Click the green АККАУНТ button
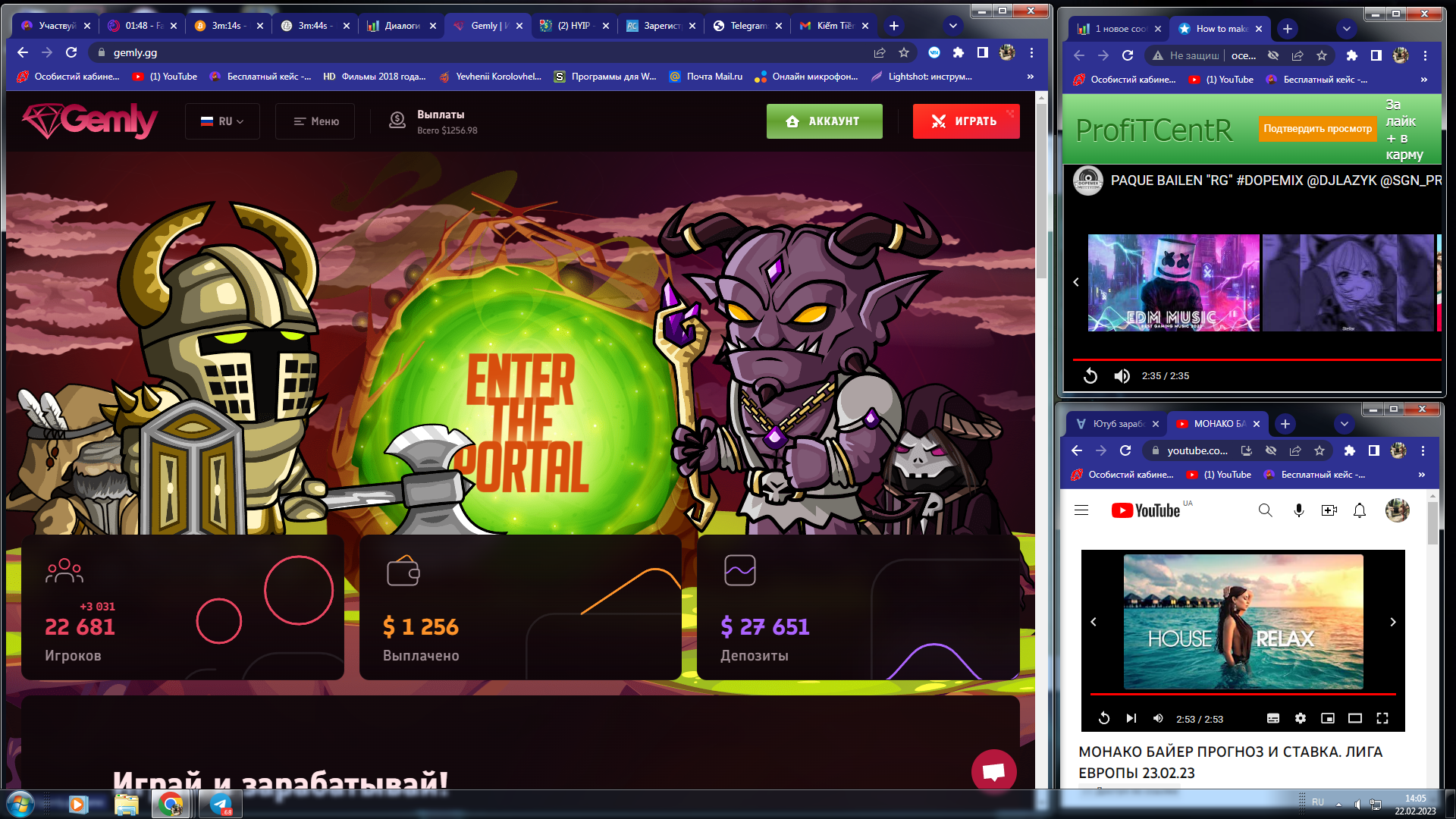This screenshot has width=1456, height=819. click(824, 121)
